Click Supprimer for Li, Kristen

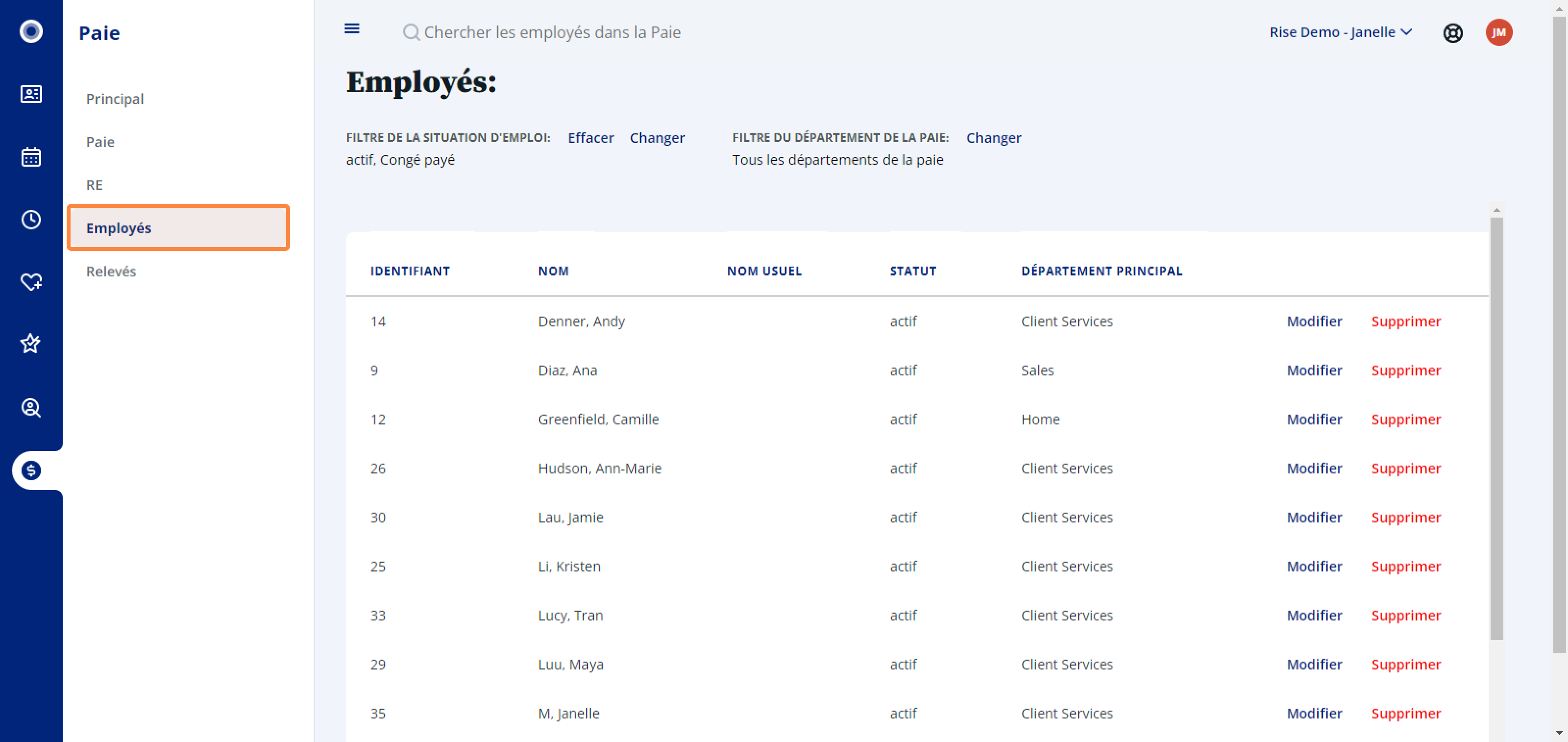[x=1405, y=566]
